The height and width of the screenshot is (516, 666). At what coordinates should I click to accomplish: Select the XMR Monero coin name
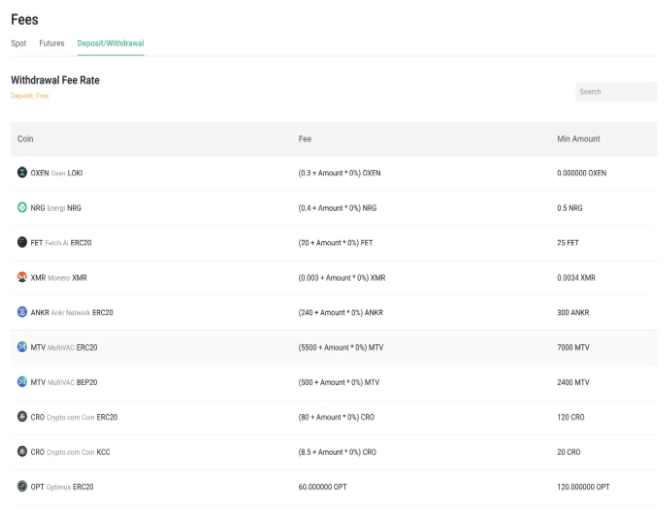59,278
